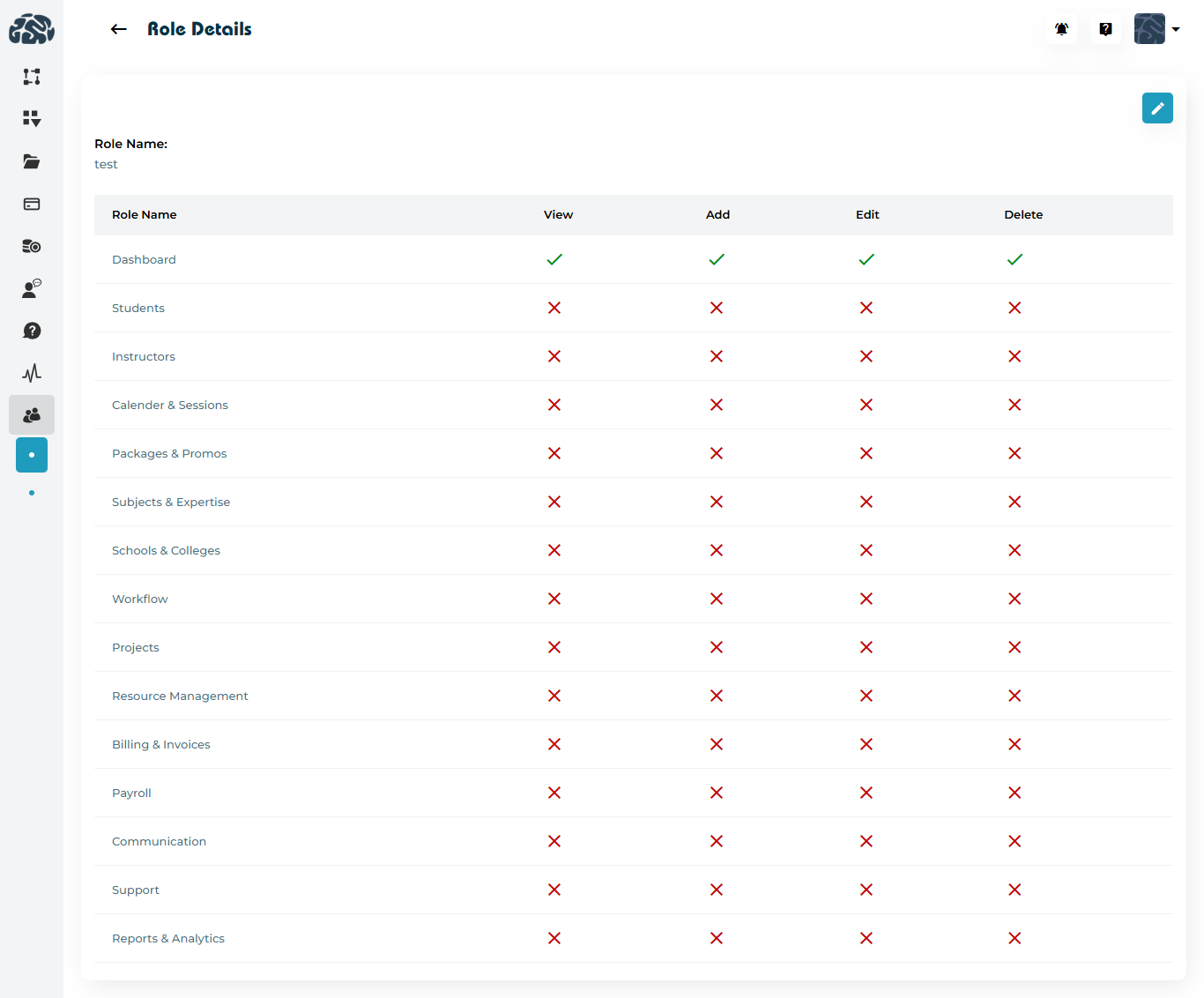This screenshot has height=998, width=1204.
Task: Select the highlighted blue dot sidebar item
Action: [32, 455]
